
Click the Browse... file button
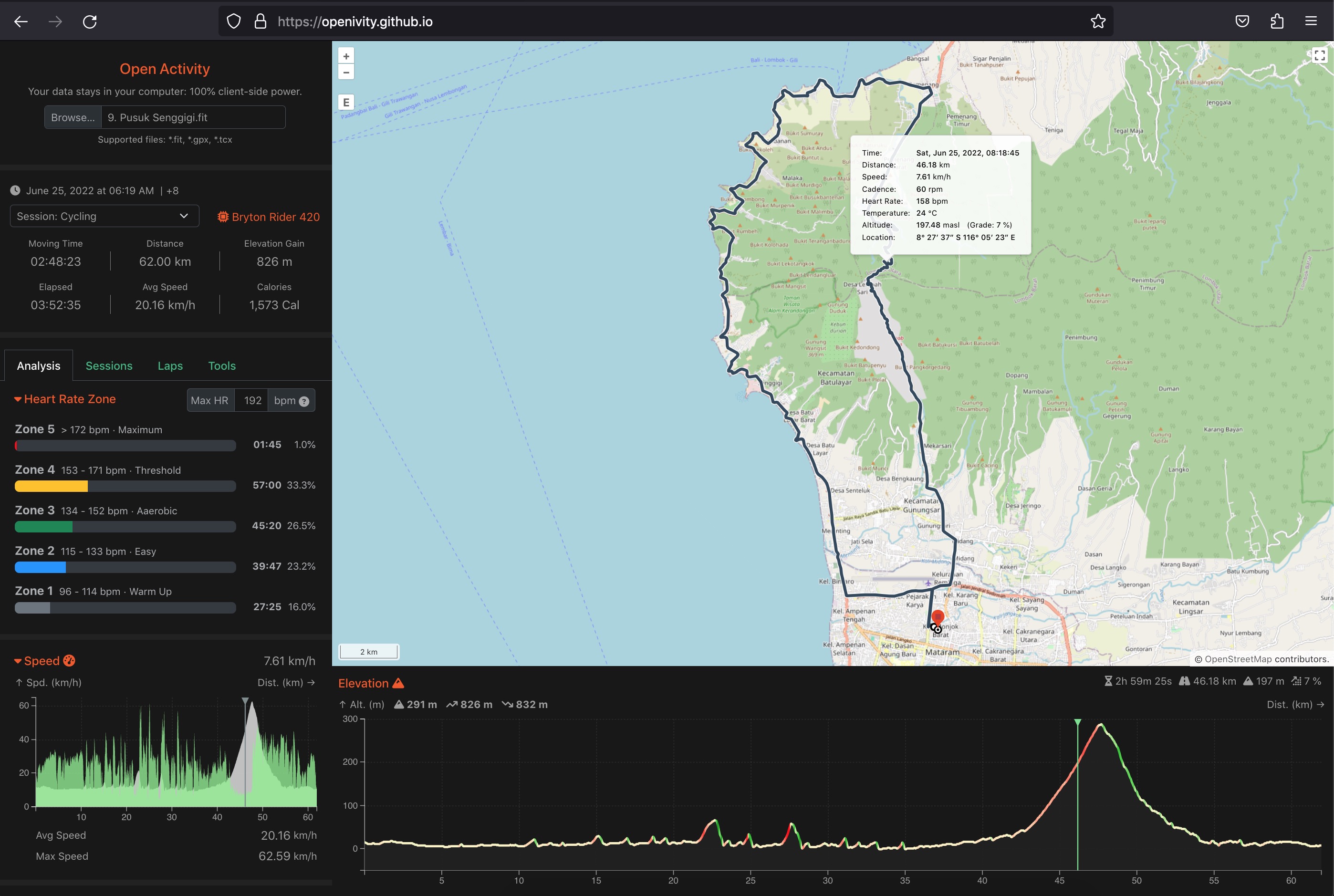73,117
